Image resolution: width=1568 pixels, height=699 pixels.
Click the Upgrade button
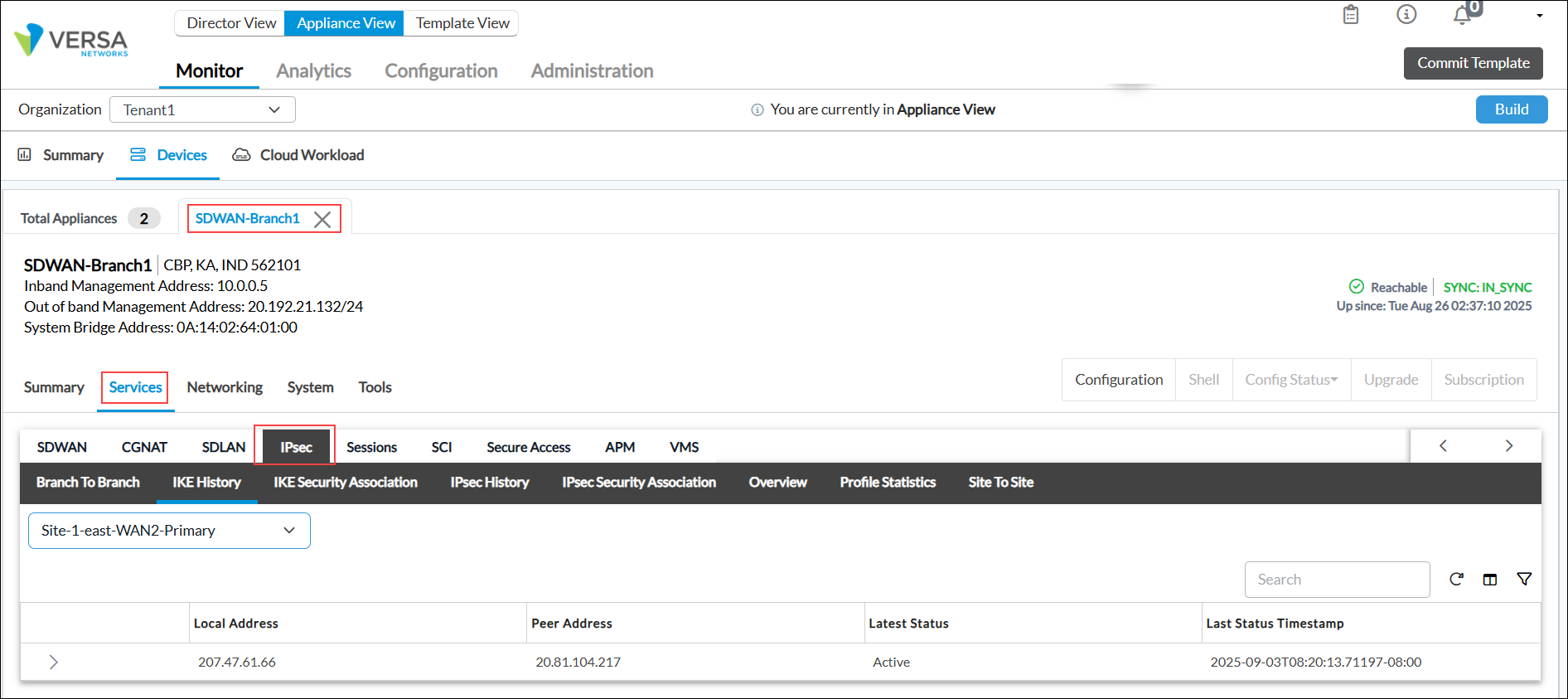tap(1391, 380)
